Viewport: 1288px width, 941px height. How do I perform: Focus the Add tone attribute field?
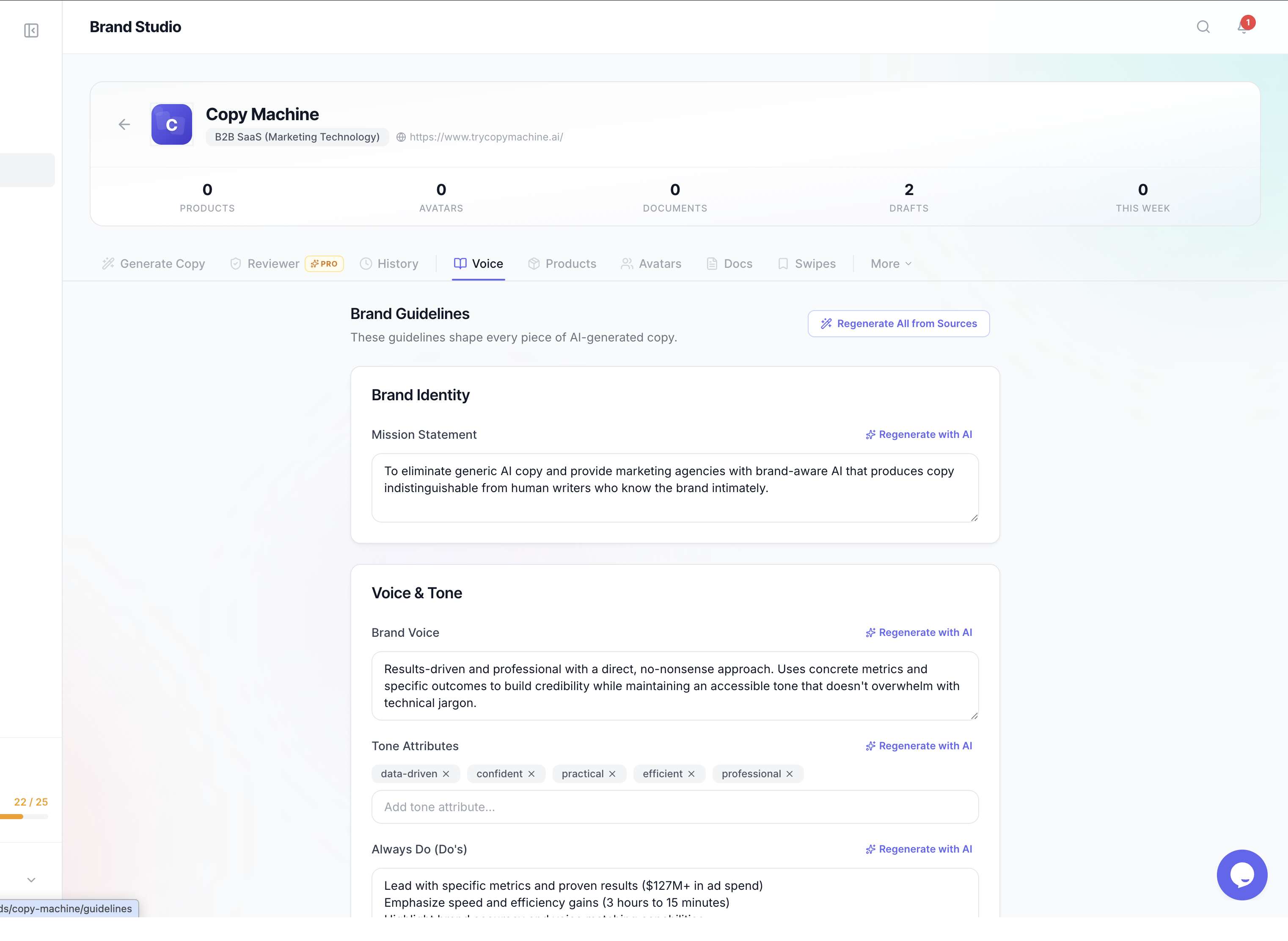[674, 806]
